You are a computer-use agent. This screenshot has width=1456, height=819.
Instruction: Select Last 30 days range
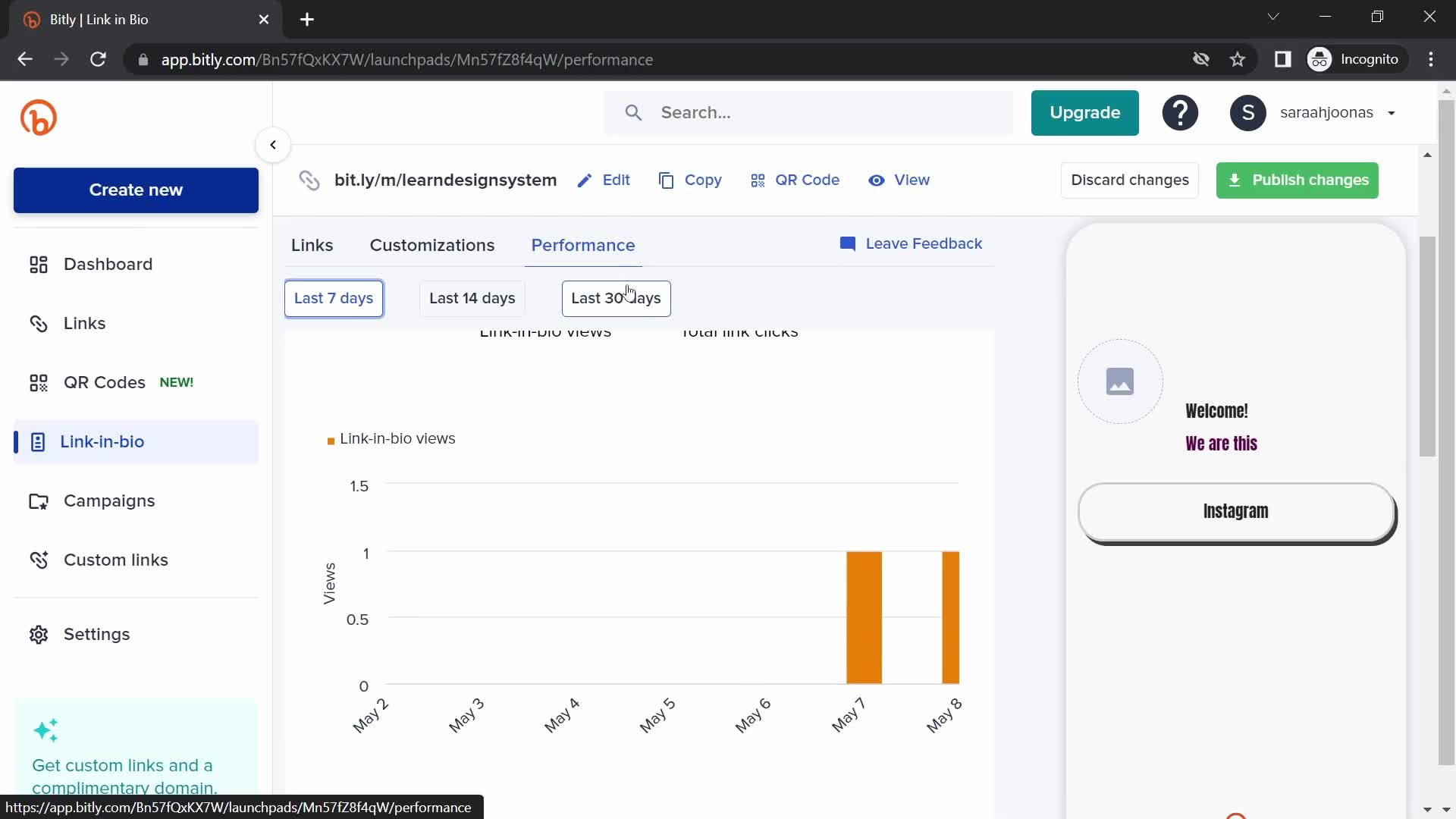[x=616, y=299]
